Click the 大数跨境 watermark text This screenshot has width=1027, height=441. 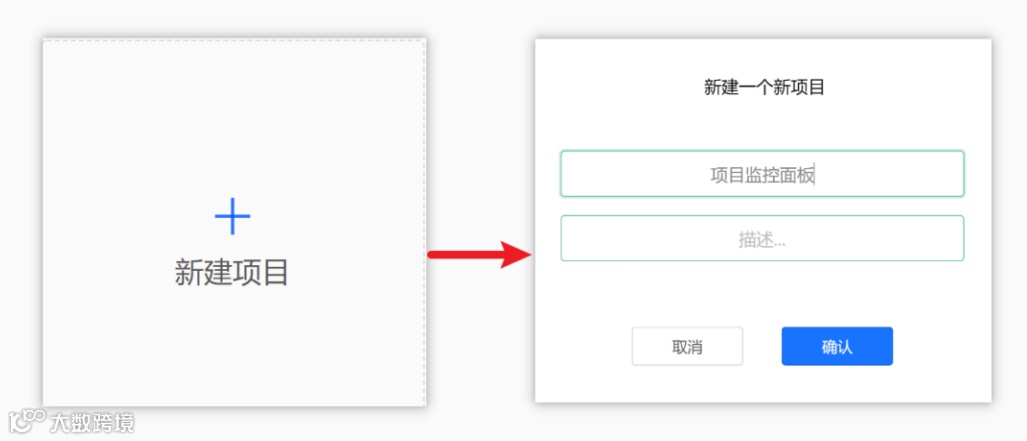[92, 423]
